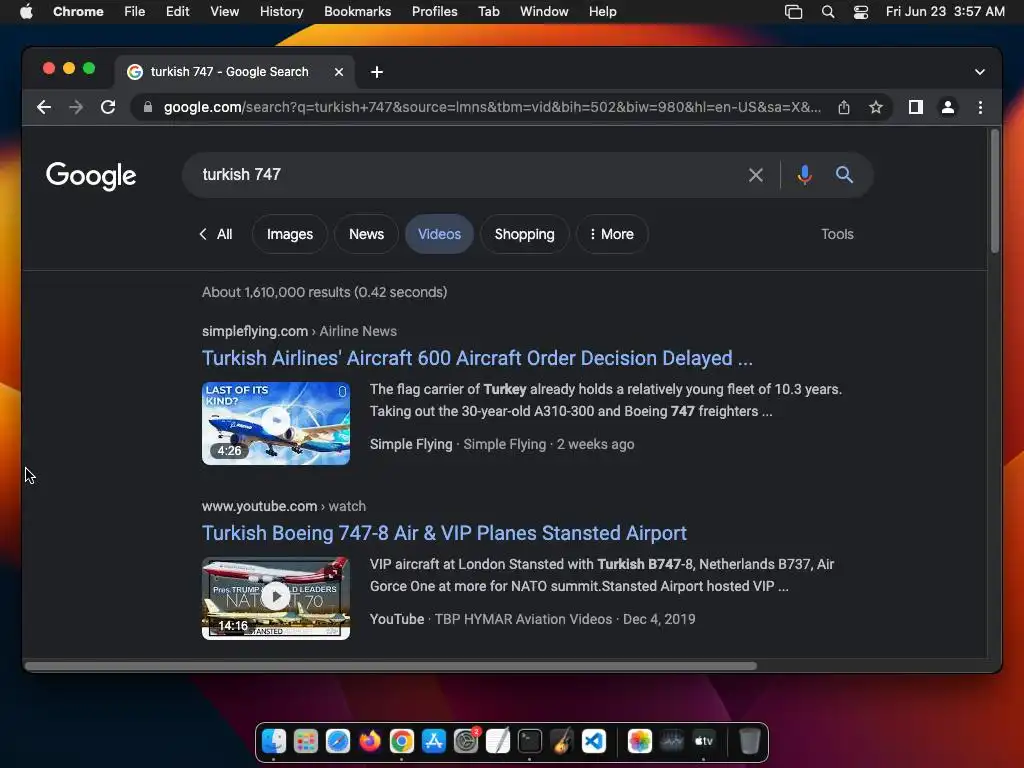Bookmark this page with the star icon

click(876, 107)
